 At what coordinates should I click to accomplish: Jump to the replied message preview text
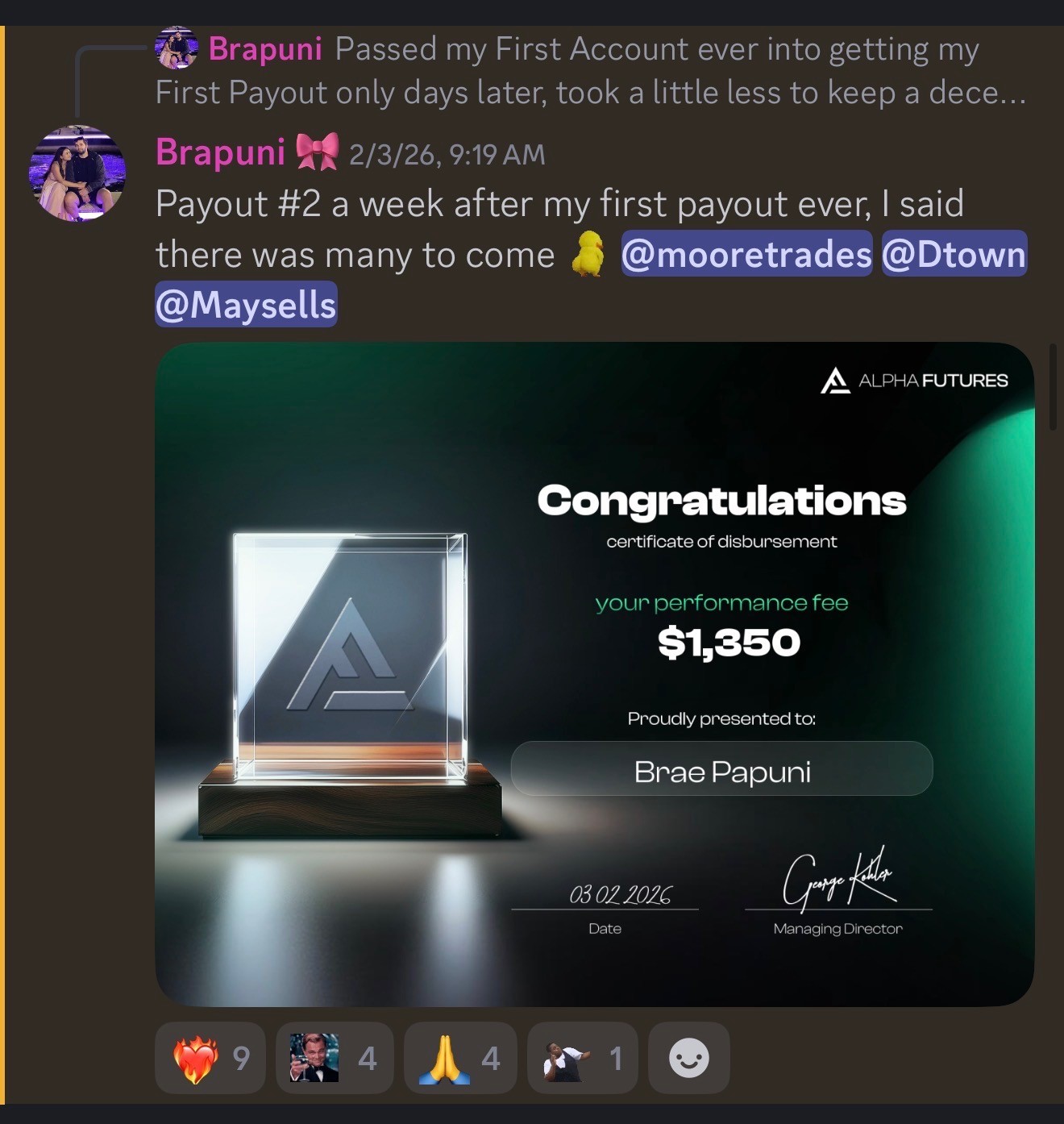click(x=590, y=71)
